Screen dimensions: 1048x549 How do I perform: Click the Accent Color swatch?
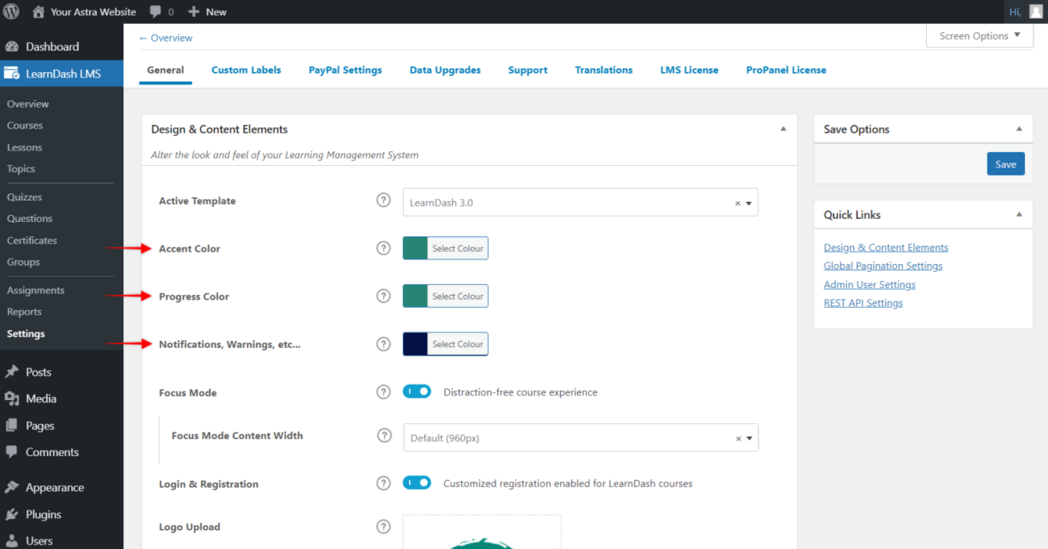pos(415,248)
